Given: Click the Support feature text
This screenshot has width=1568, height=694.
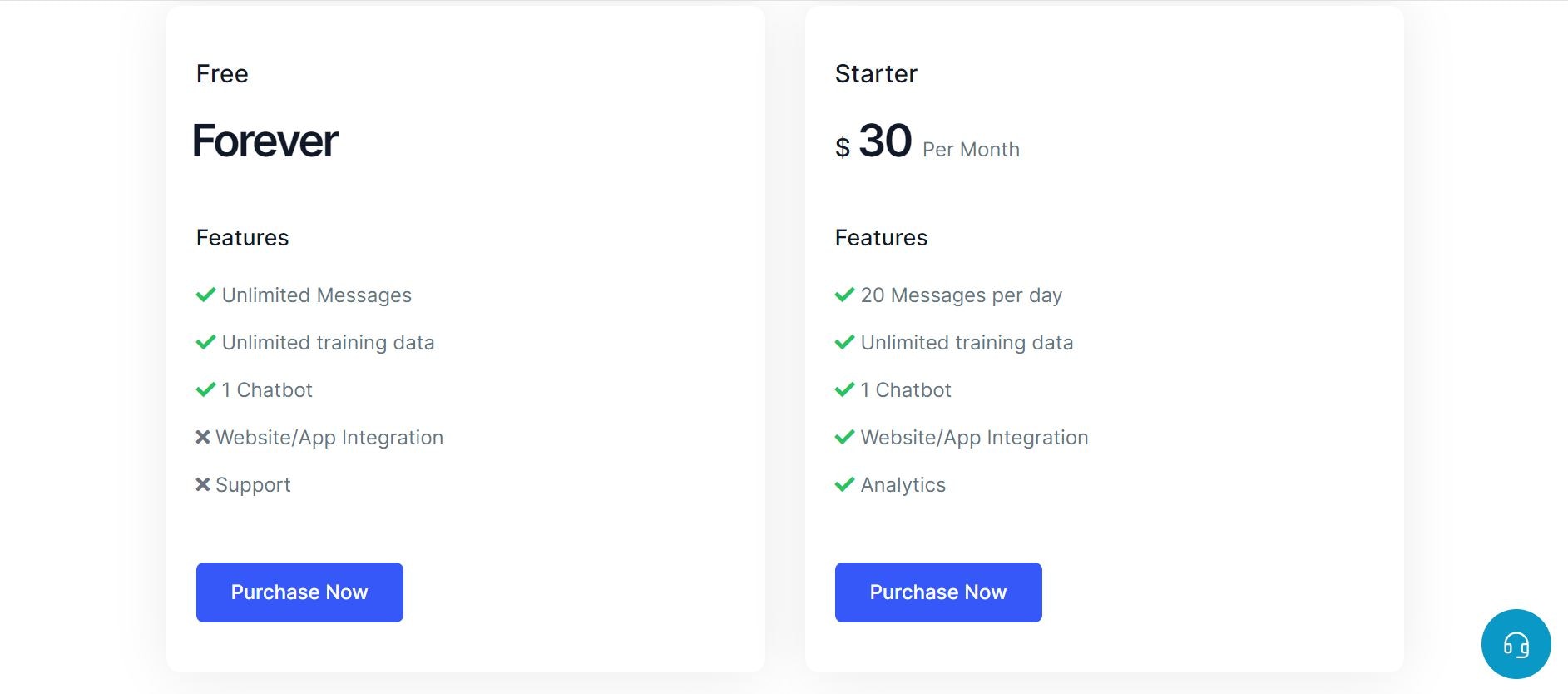Looking at the screenshot, I should [x=253, y=485].
